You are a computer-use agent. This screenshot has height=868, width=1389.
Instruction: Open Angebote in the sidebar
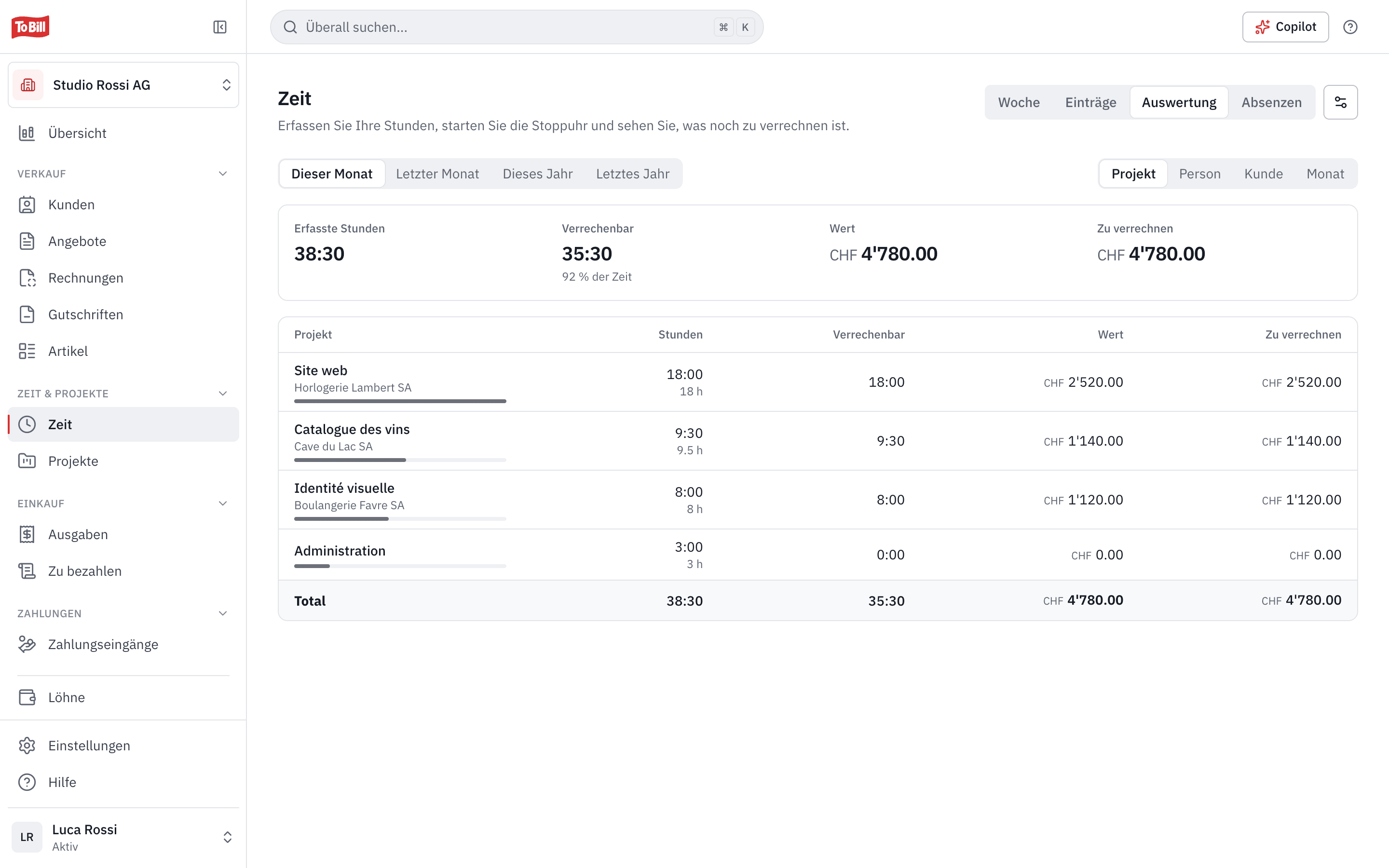(x=123, y=241)
